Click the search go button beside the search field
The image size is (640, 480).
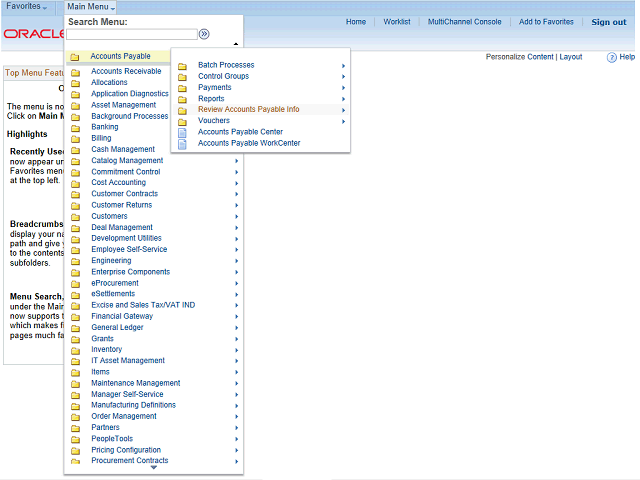click(204, 34)
